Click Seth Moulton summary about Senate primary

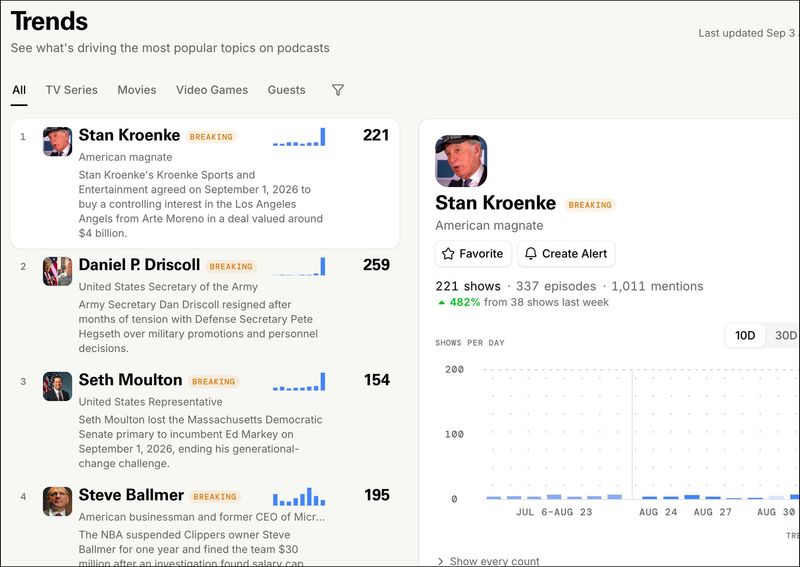click(x=201, y=441)
